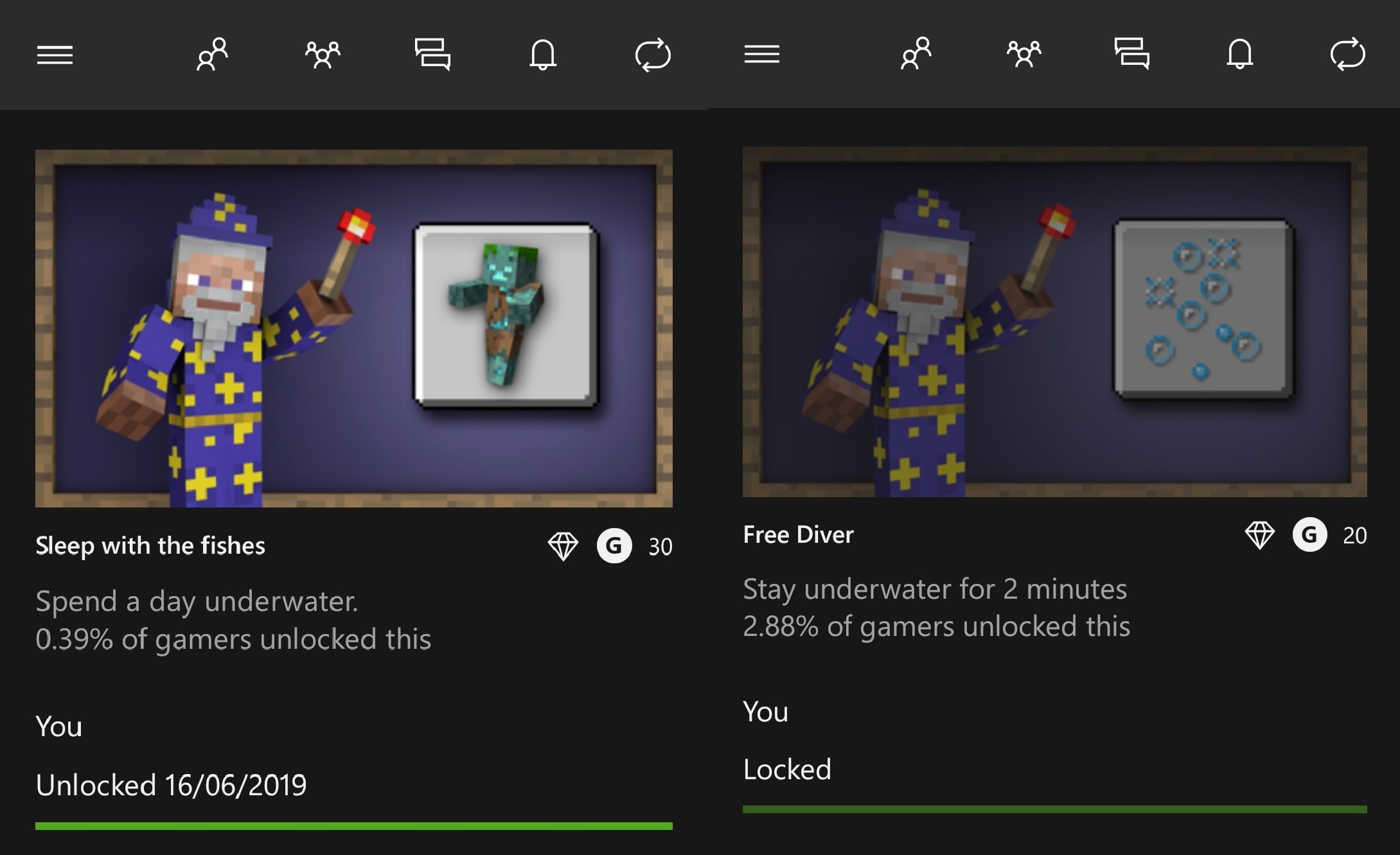1400x855 pixels.
Task: Open Parties icon in left panel
Action: point(323,55)
